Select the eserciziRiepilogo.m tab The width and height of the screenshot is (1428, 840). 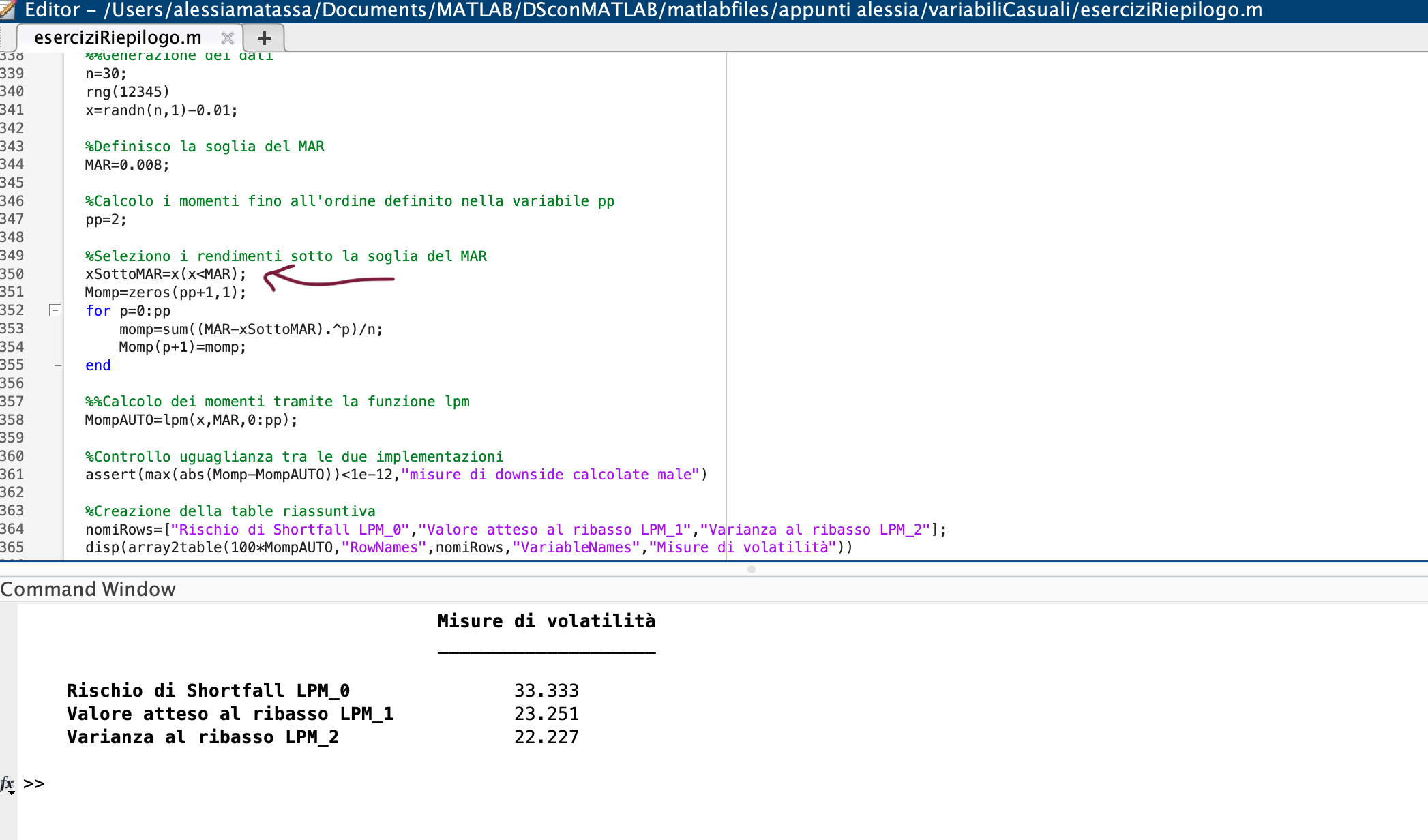[x=118, y=38]
